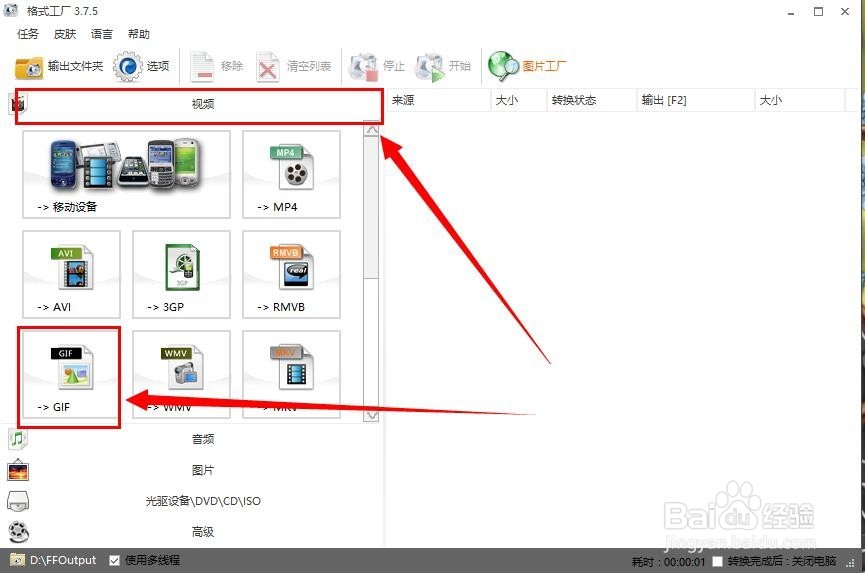This screenshot has width=865, height=573.
Task: Click the format list scrollbar down arrow
Action: pos(372,415)
